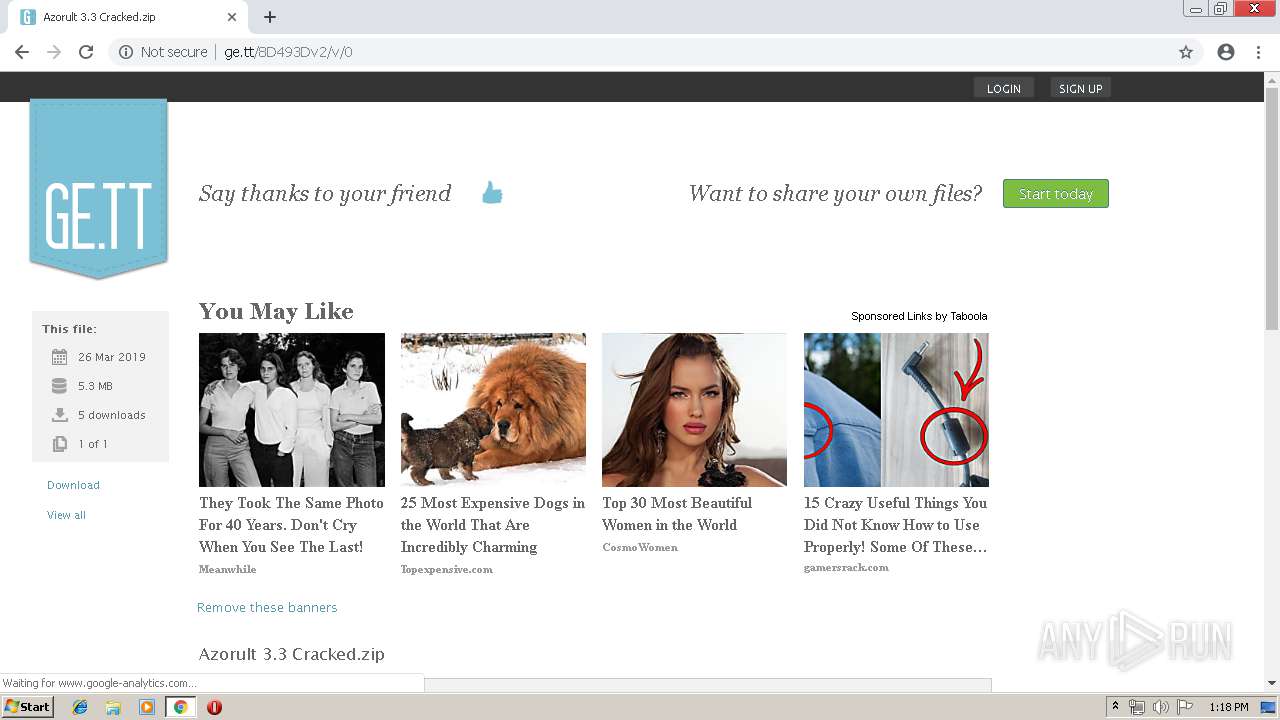Click '15 Crazy Useful Things' headline
Image resolution: width=1280 pixels, height=720 pixels.
tap(895, 525)
